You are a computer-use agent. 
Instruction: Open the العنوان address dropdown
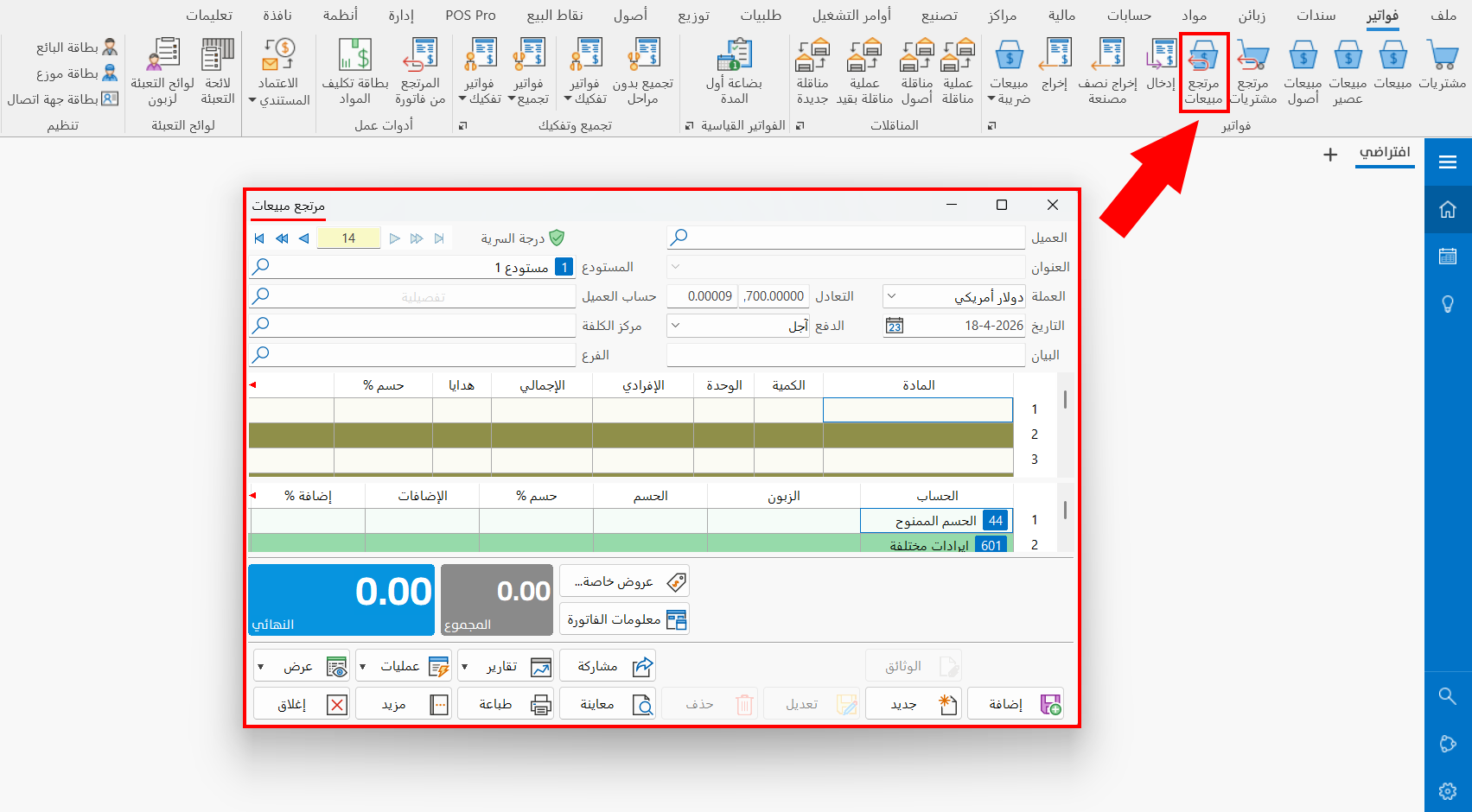click(676, 267)
